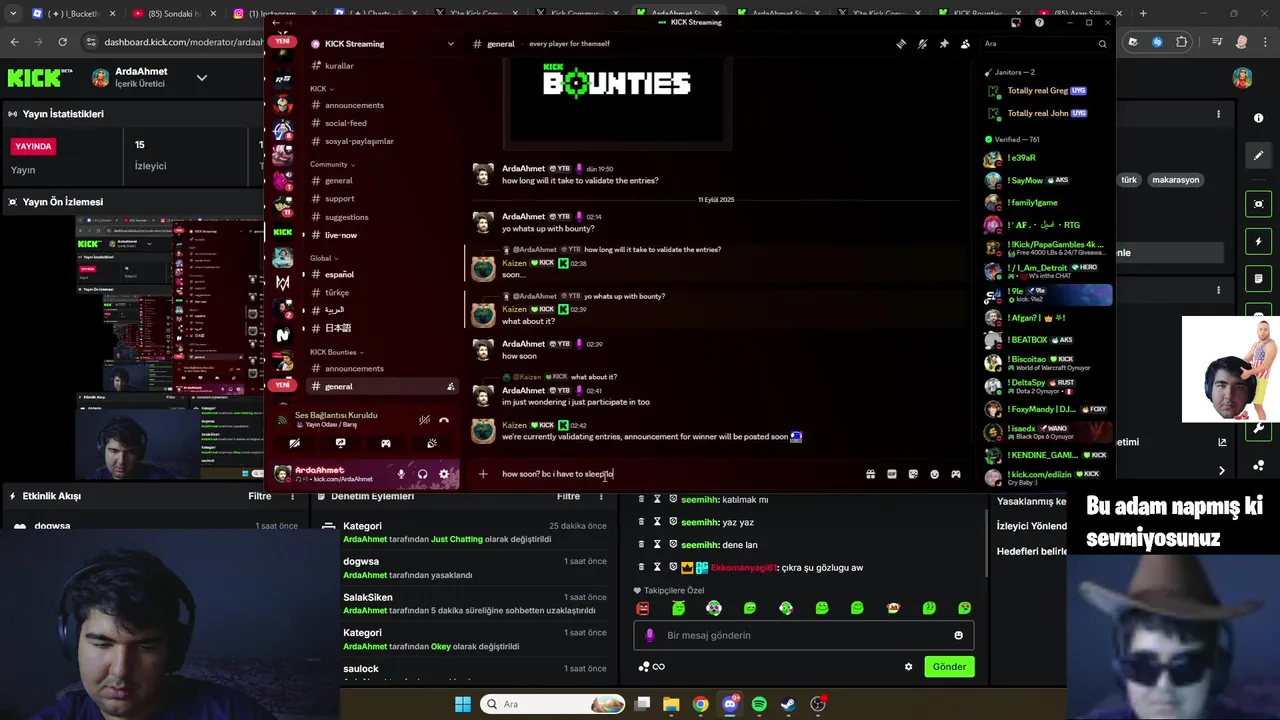Screen dimensions: 1280x720
Task: Click the plus attachment button in Discord message box
Action: click(x=483, y=474)
